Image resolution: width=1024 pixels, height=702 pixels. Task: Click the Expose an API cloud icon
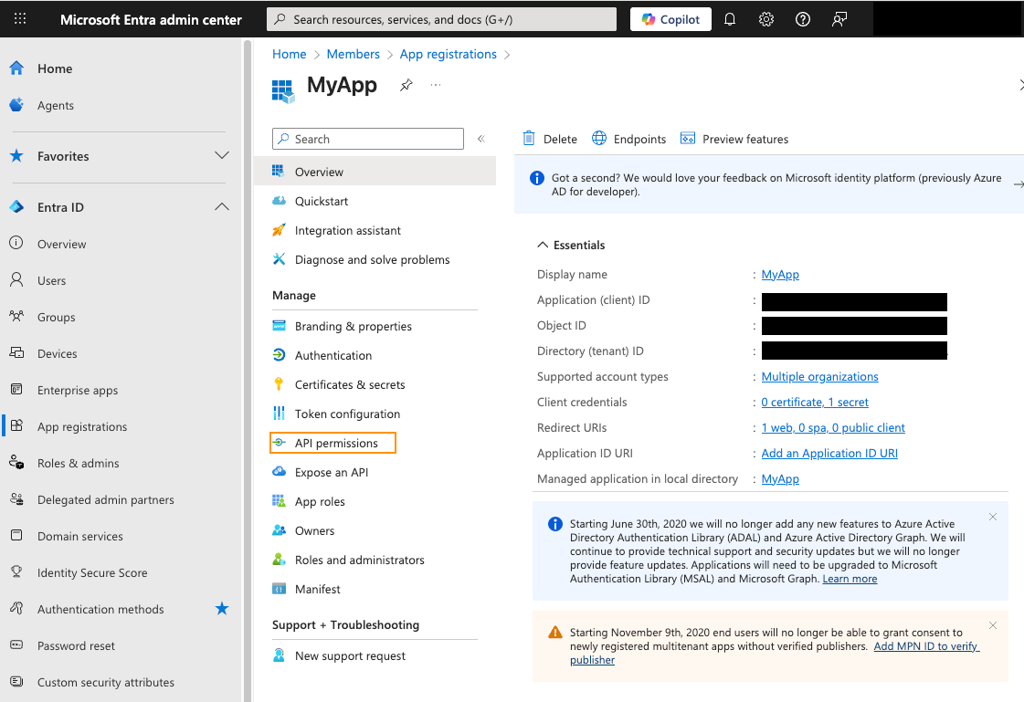(279, 471)
